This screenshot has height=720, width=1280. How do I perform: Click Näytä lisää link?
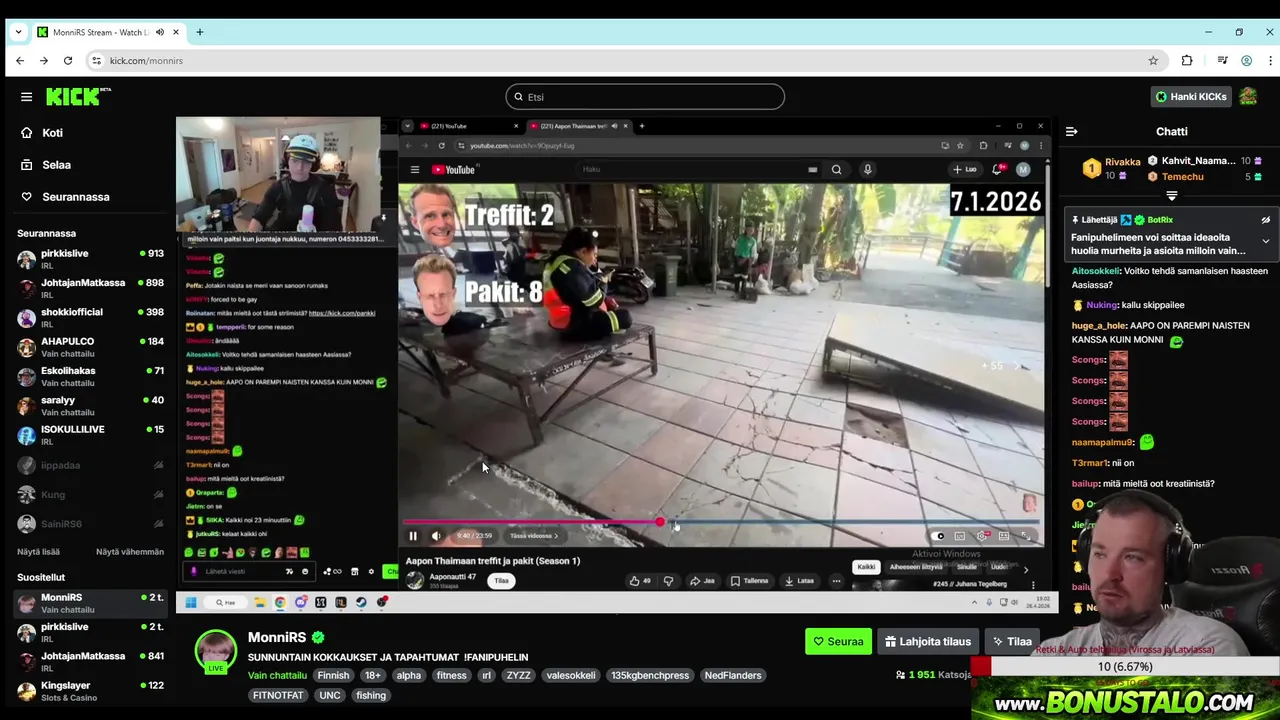click(x=38, y=552)
